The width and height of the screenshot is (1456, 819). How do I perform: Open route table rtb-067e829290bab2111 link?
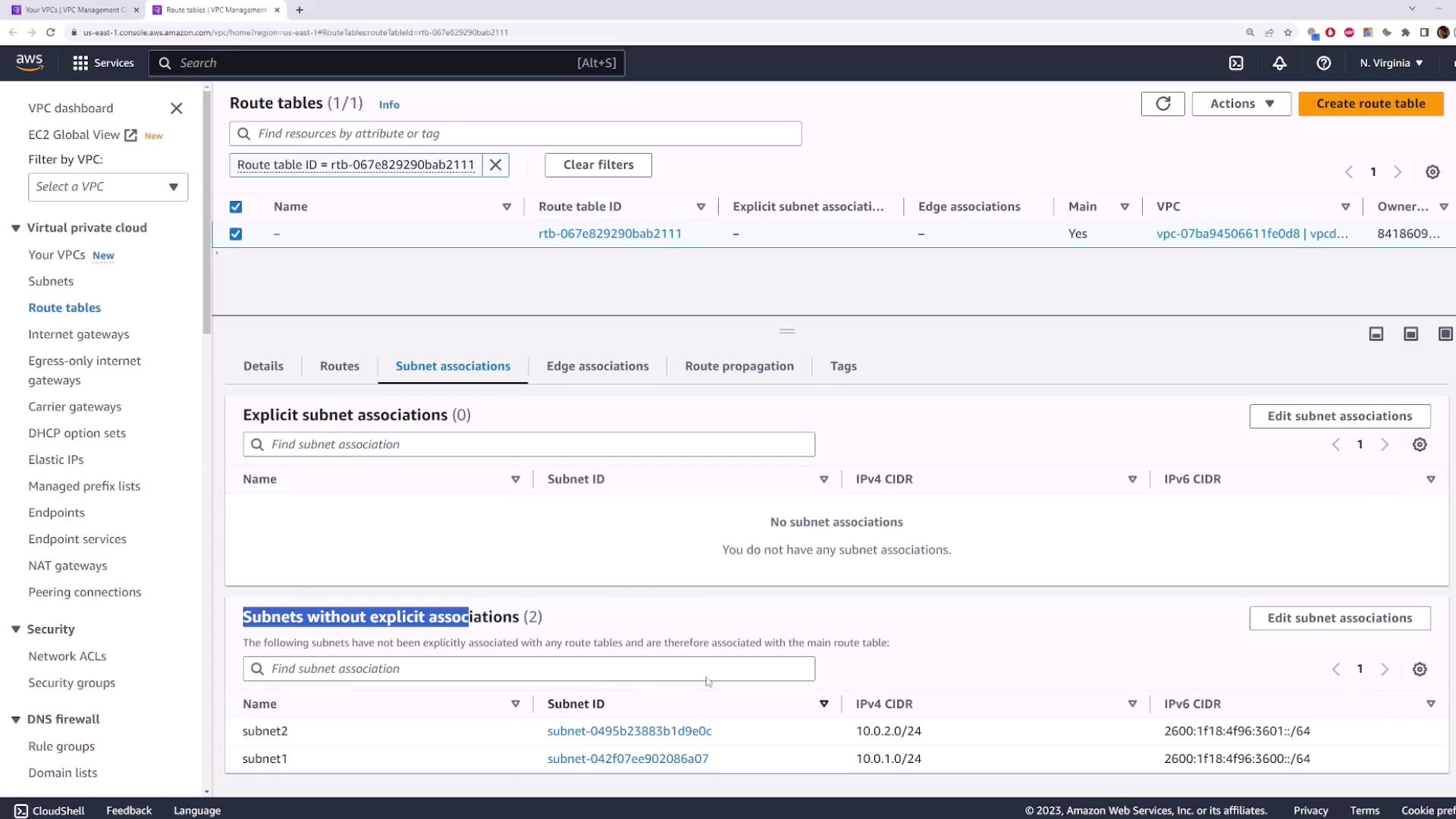coord(610,234)
